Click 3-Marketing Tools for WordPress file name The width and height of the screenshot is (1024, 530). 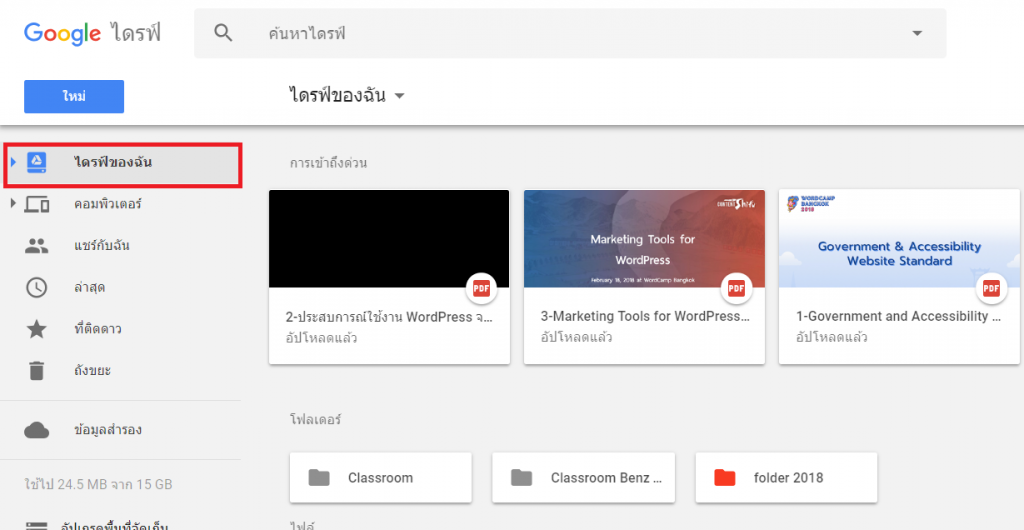pyautogui.click(x=645, y=317)
